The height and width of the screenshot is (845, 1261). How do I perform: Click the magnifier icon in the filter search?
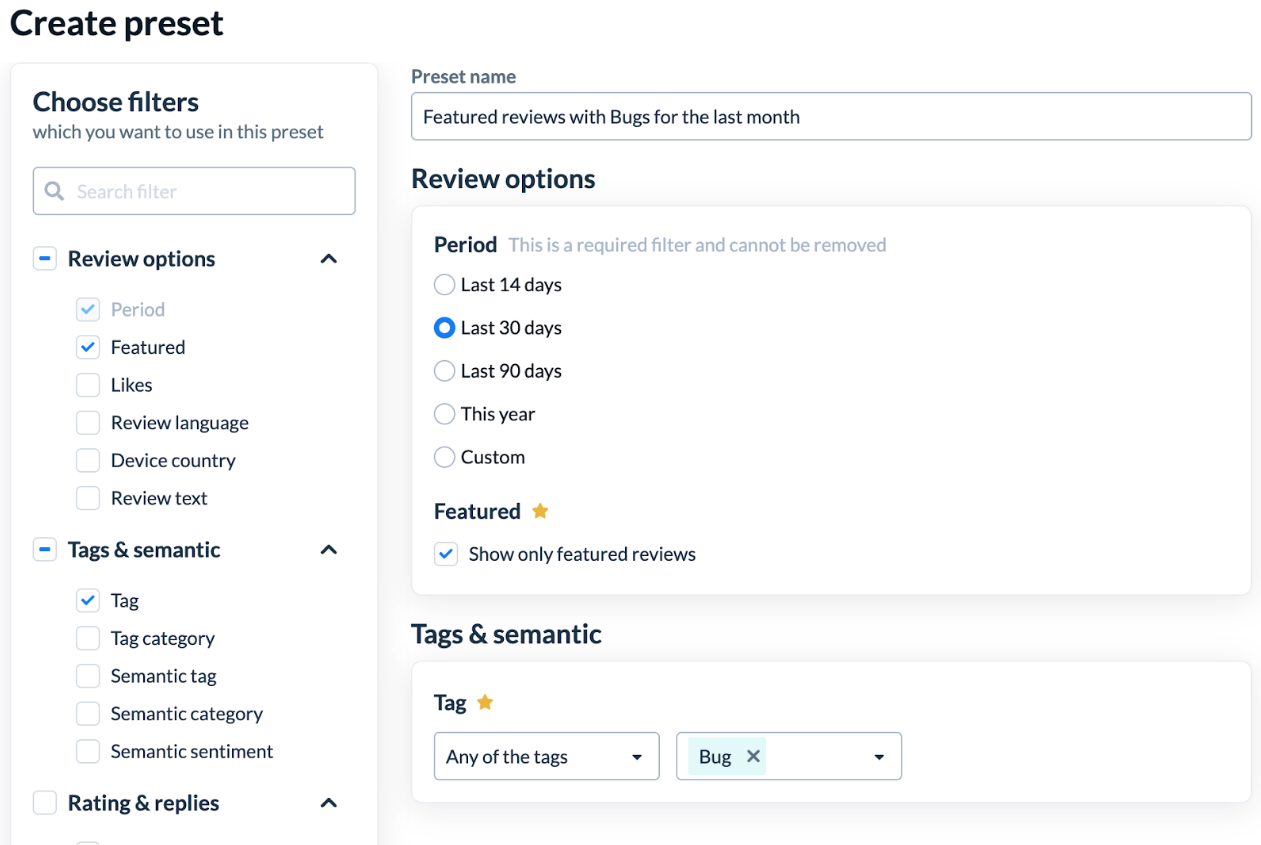tap(54, 191)
